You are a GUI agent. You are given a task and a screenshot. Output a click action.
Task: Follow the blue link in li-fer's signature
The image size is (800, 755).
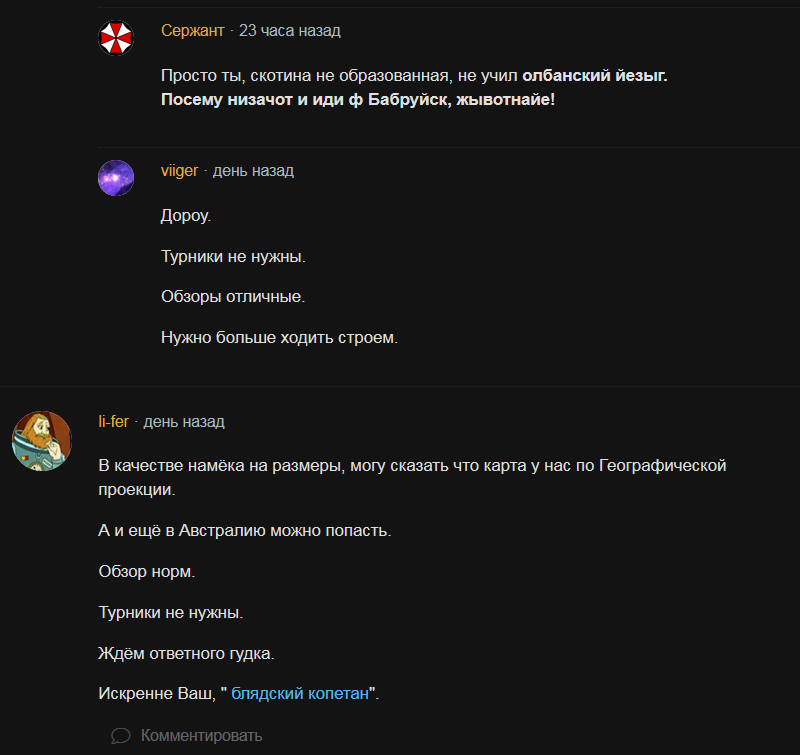tap(301, 694)
